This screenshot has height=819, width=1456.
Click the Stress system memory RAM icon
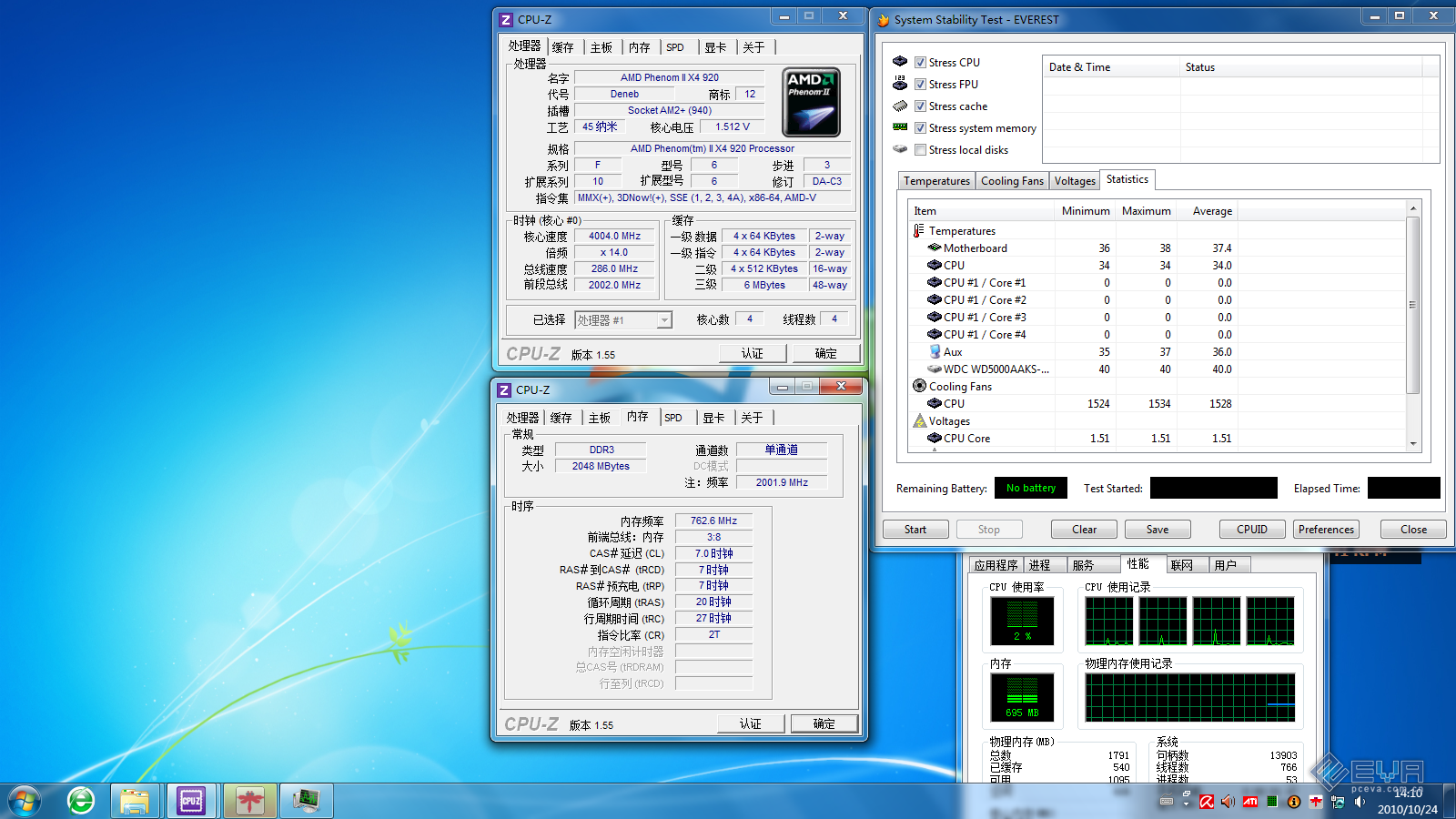(900, 127)
